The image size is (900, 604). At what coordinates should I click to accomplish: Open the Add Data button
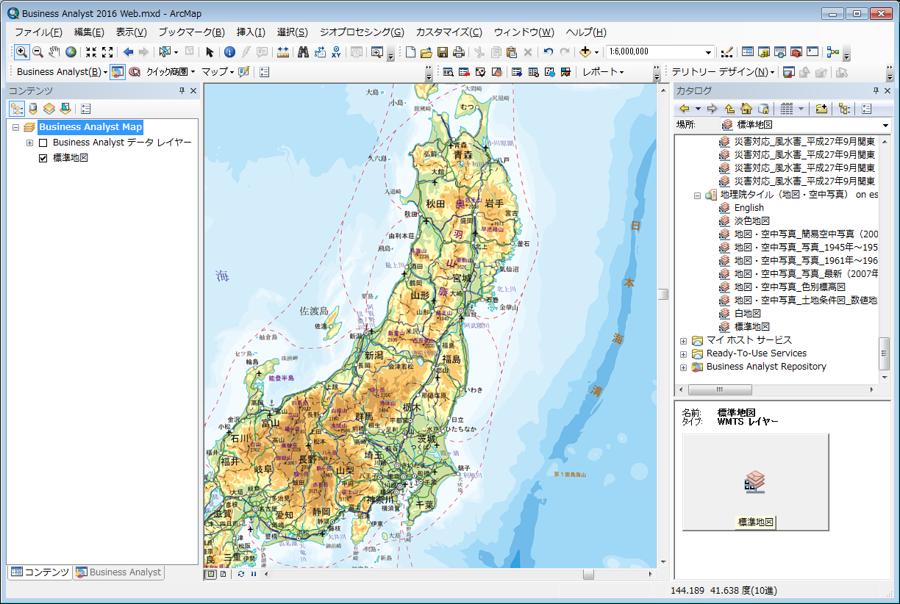click(x=584, y=52)
